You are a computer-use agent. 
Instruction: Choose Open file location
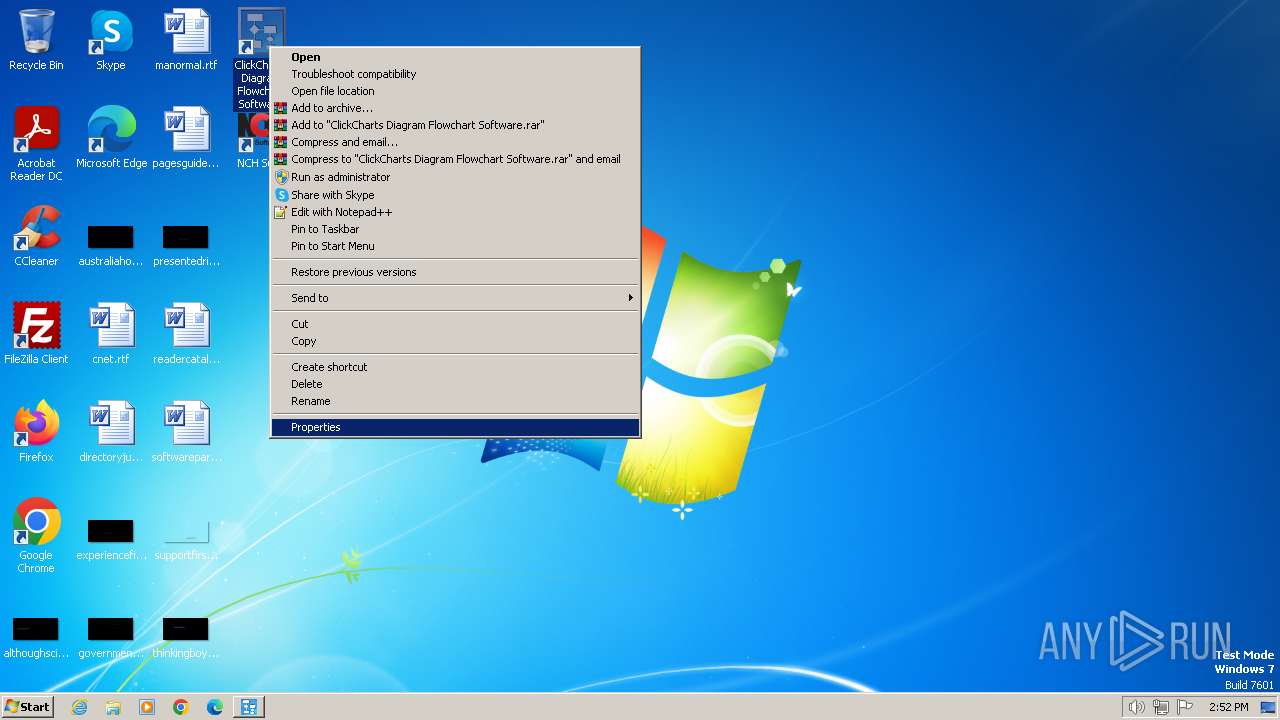[x=455, y=91]
